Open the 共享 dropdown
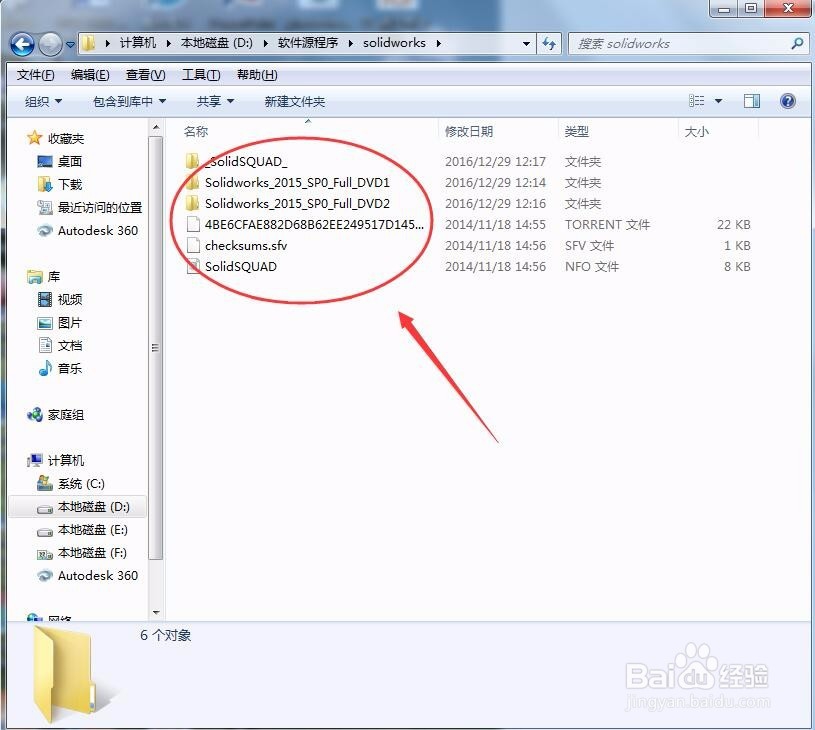The height and width of the screenshot is (730, 815). pyautogui.click(x=215, y=101)
